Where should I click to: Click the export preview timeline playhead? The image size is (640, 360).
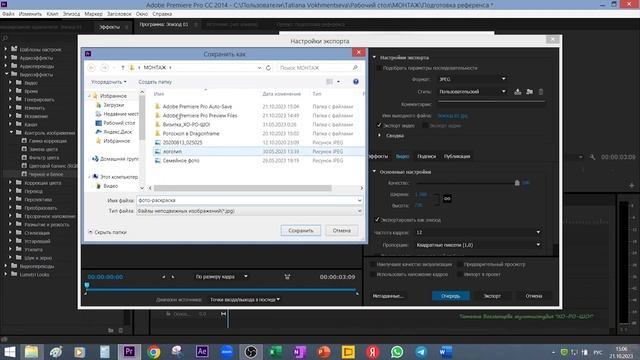coord(87,285)
